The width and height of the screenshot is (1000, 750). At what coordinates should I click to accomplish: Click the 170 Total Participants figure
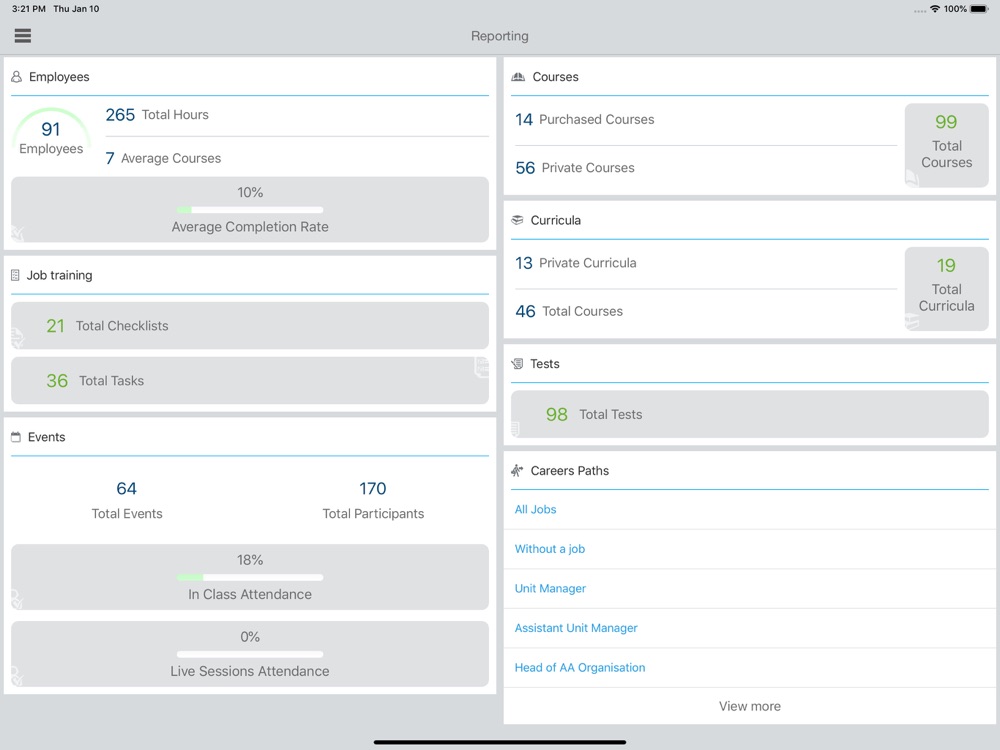(x=373, y=500)
